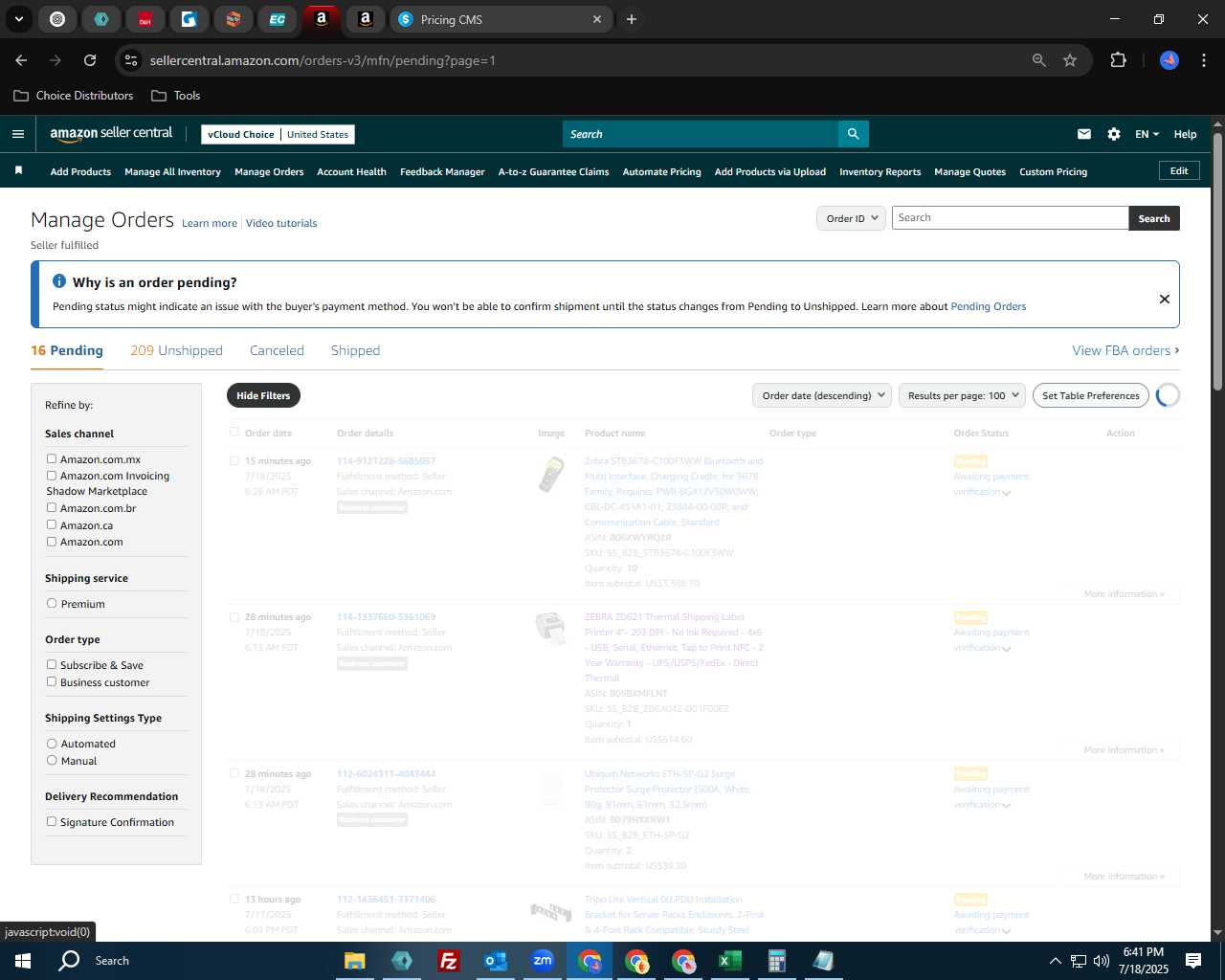Viewport: 1225px width, 980px height.
Task: Click the teal search magnifier button
Action: pos(853,134)
